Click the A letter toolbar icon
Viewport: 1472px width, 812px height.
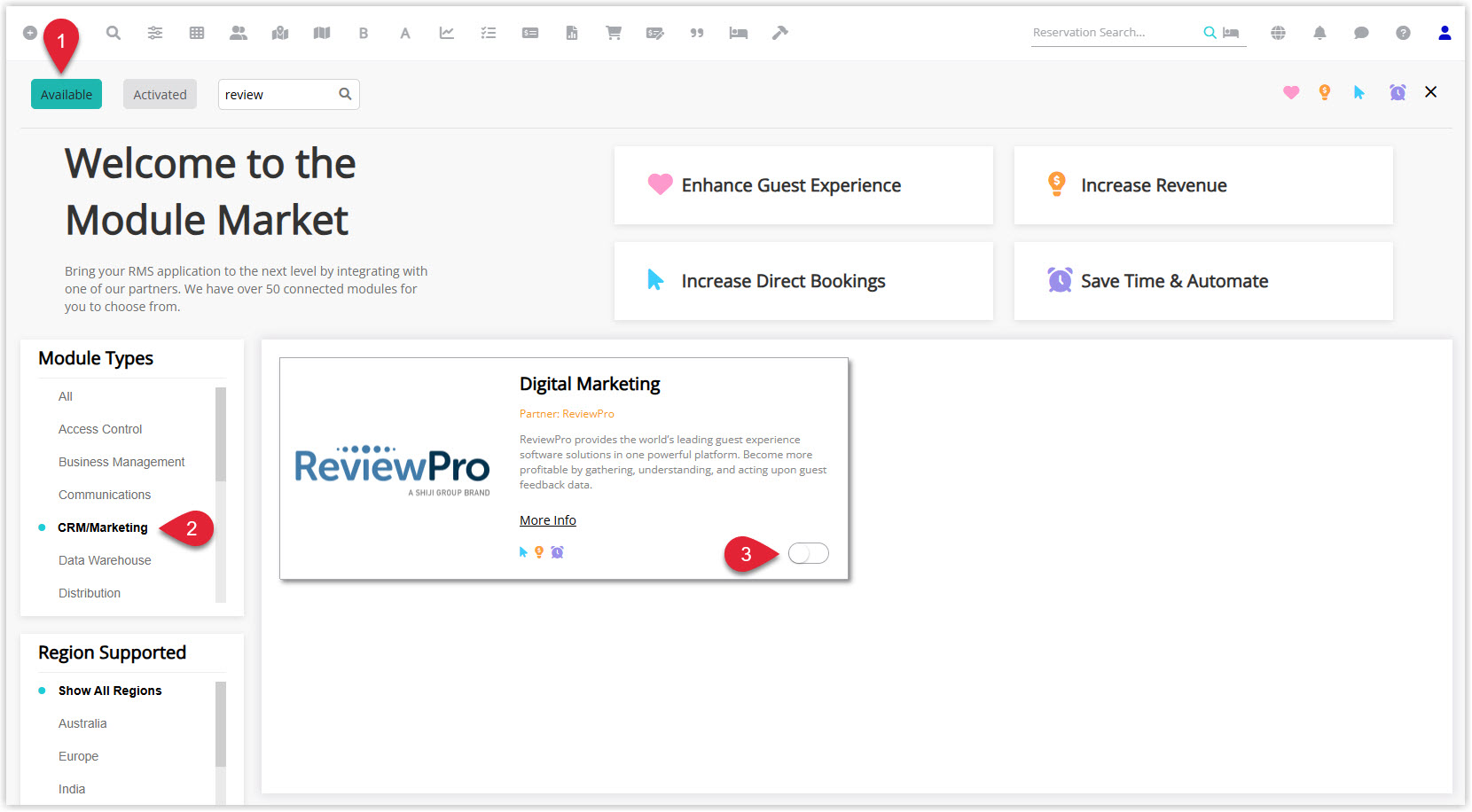click(x=405, y=33)
